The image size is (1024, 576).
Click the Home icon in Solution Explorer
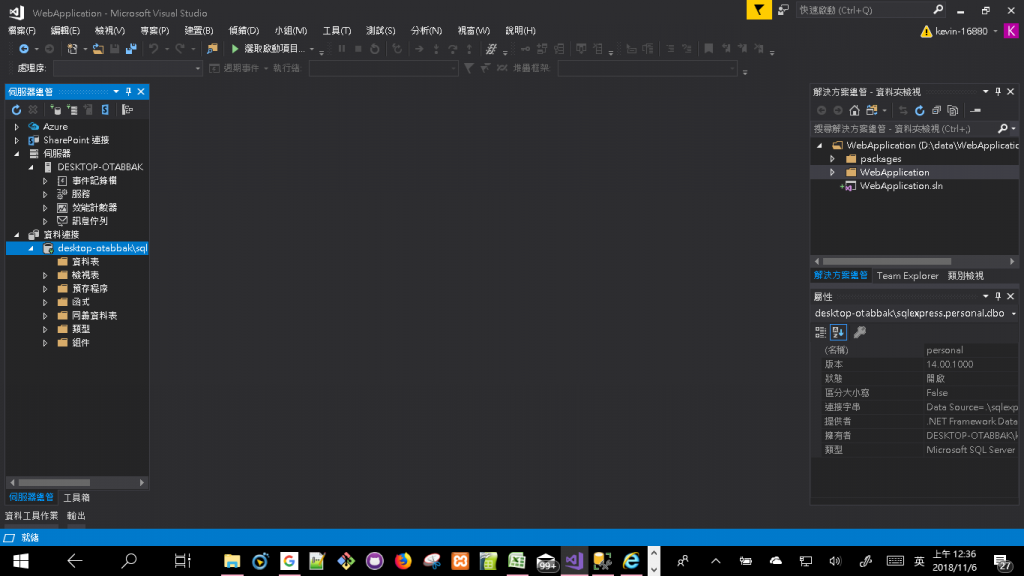click(854, 110)
